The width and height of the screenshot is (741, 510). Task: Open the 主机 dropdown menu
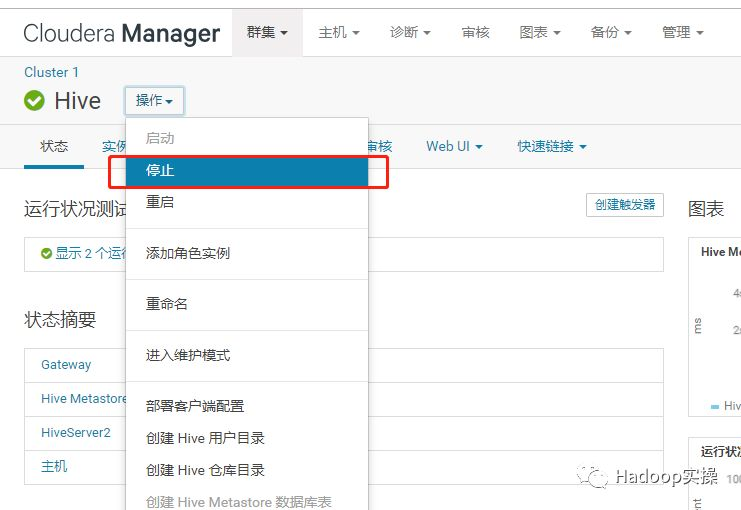[339, 33]
